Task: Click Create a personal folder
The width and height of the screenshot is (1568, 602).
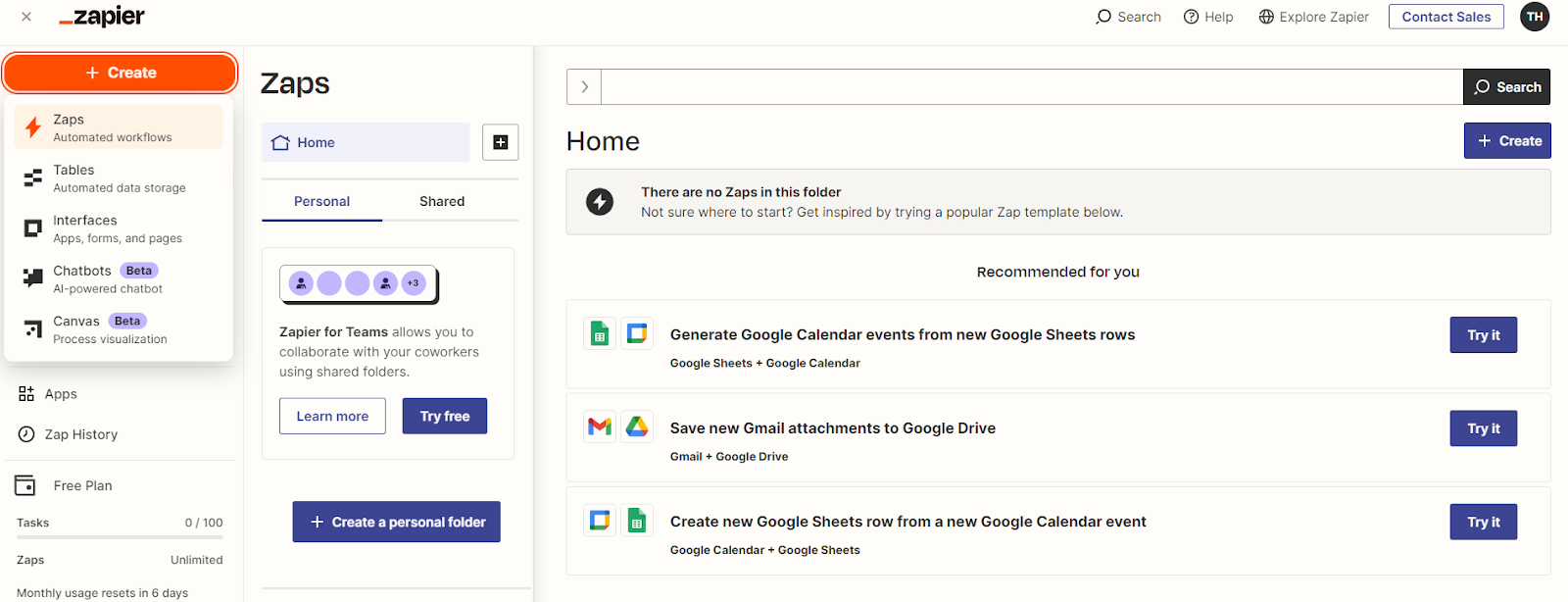Action: 397,522
